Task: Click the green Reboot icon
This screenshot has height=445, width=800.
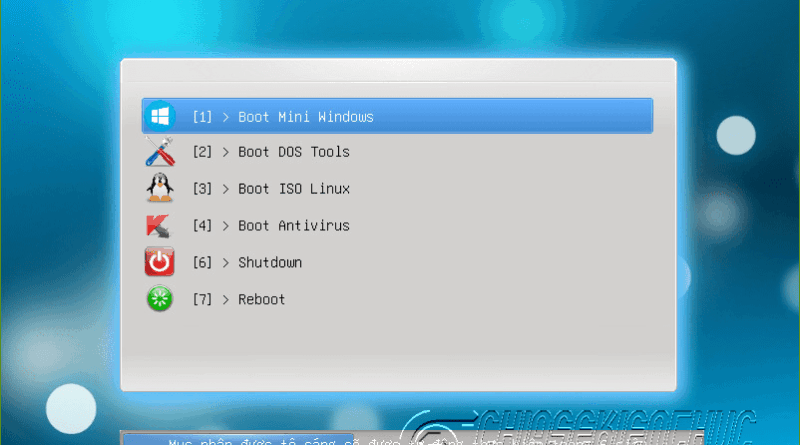Action: tap(160, 299)
